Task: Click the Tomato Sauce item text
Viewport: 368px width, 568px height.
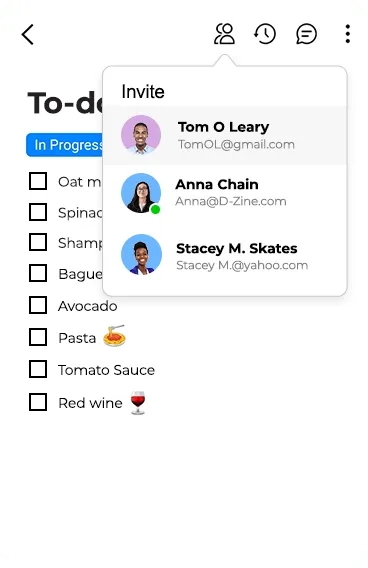Action: pos(106,370)
